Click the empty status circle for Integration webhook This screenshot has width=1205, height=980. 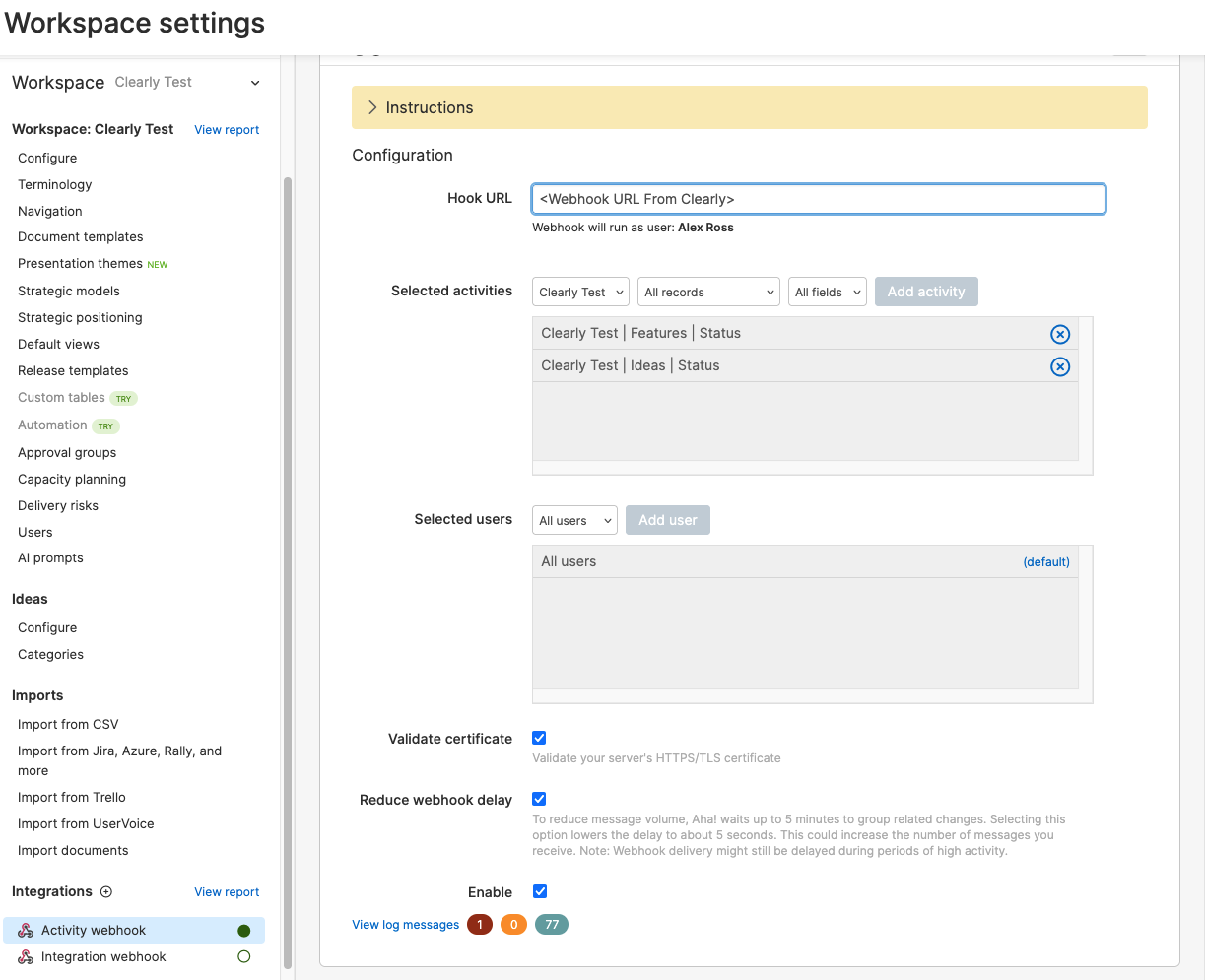click(244, 956)
